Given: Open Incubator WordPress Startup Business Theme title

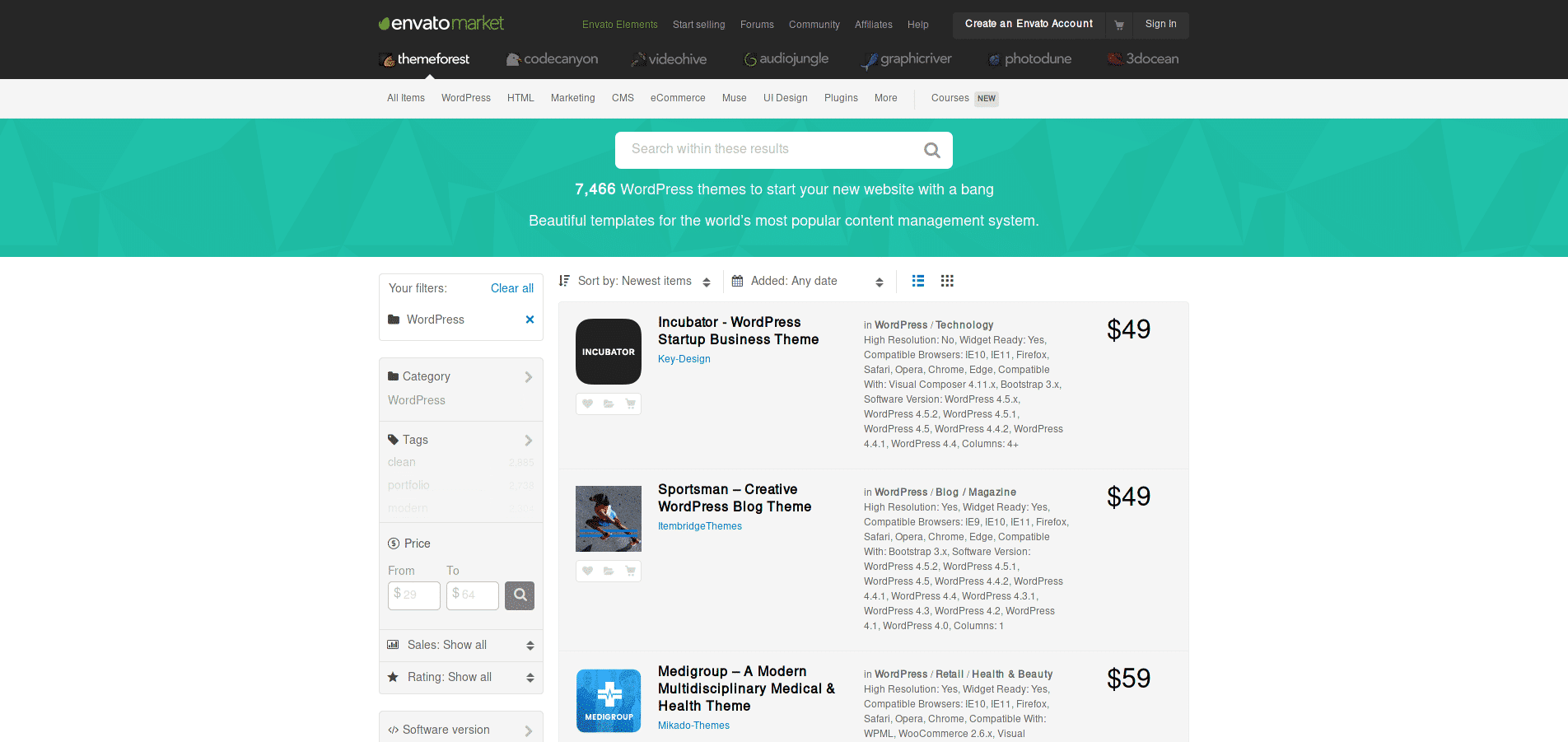Looking at the screenshot, I should (x=739, y=331).
